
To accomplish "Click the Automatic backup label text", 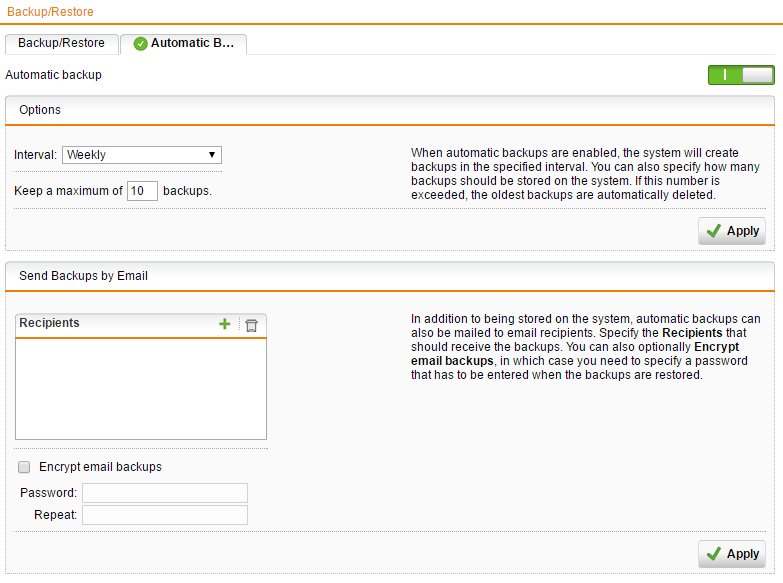I will pyautogui.click(x=54, y=75).
